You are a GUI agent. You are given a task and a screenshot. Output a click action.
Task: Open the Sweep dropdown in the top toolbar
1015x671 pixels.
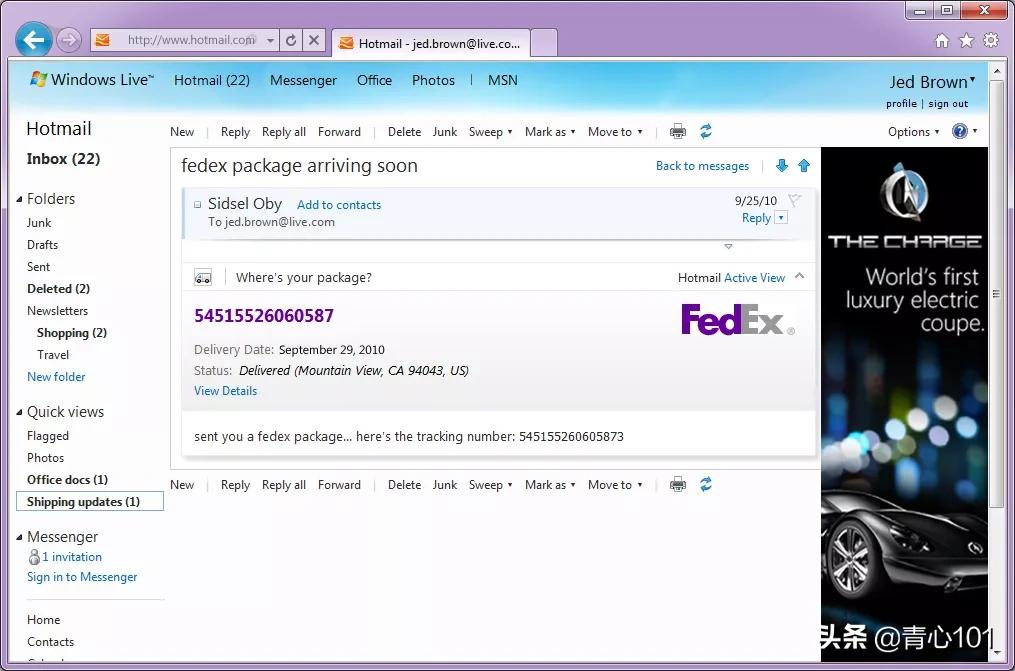tap(490, 132)
